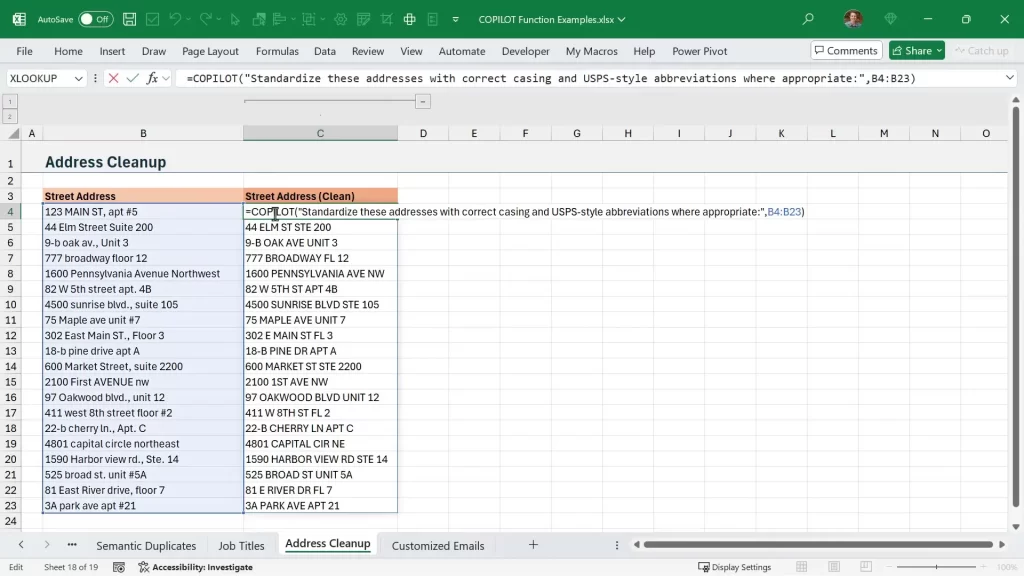This screenshot has width=1024, height=576.
Task: Expand the formula bar
Action: coord(1010,78)
